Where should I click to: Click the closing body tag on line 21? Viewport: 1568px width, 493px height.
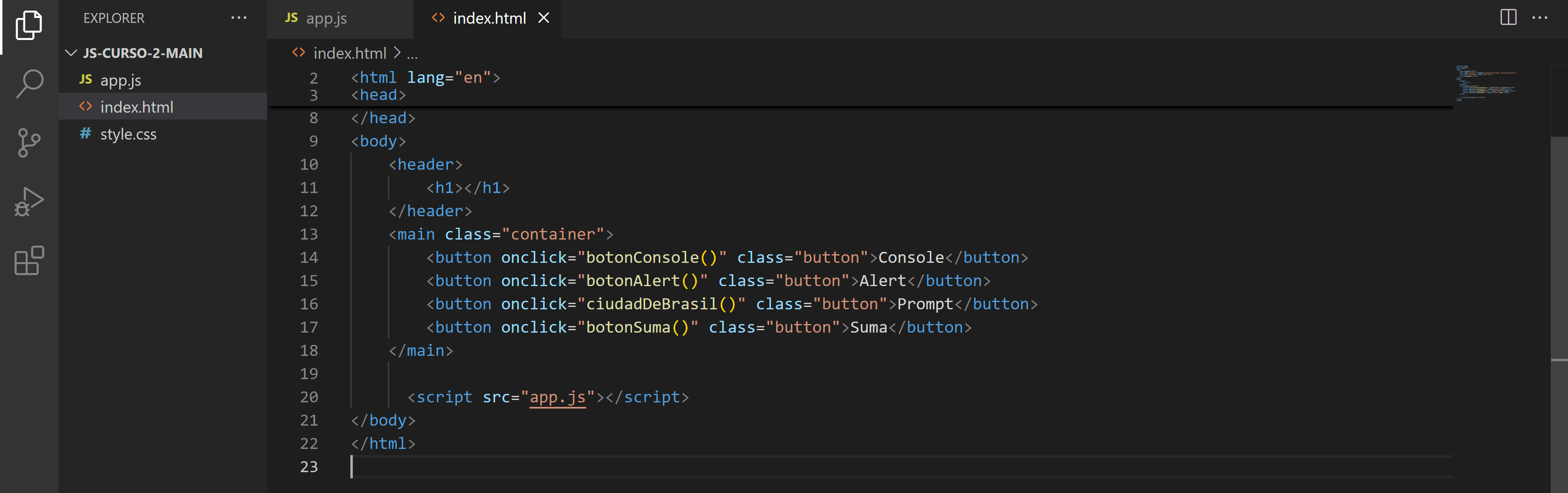pyautogui.click(x=383, y=421)
